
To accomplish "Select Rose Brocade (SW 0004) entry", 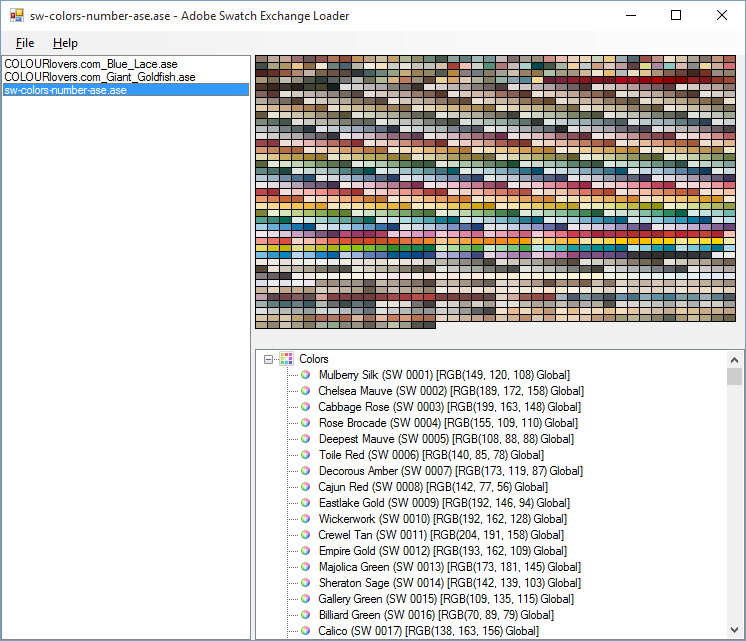I will click(x=448, y=423).
